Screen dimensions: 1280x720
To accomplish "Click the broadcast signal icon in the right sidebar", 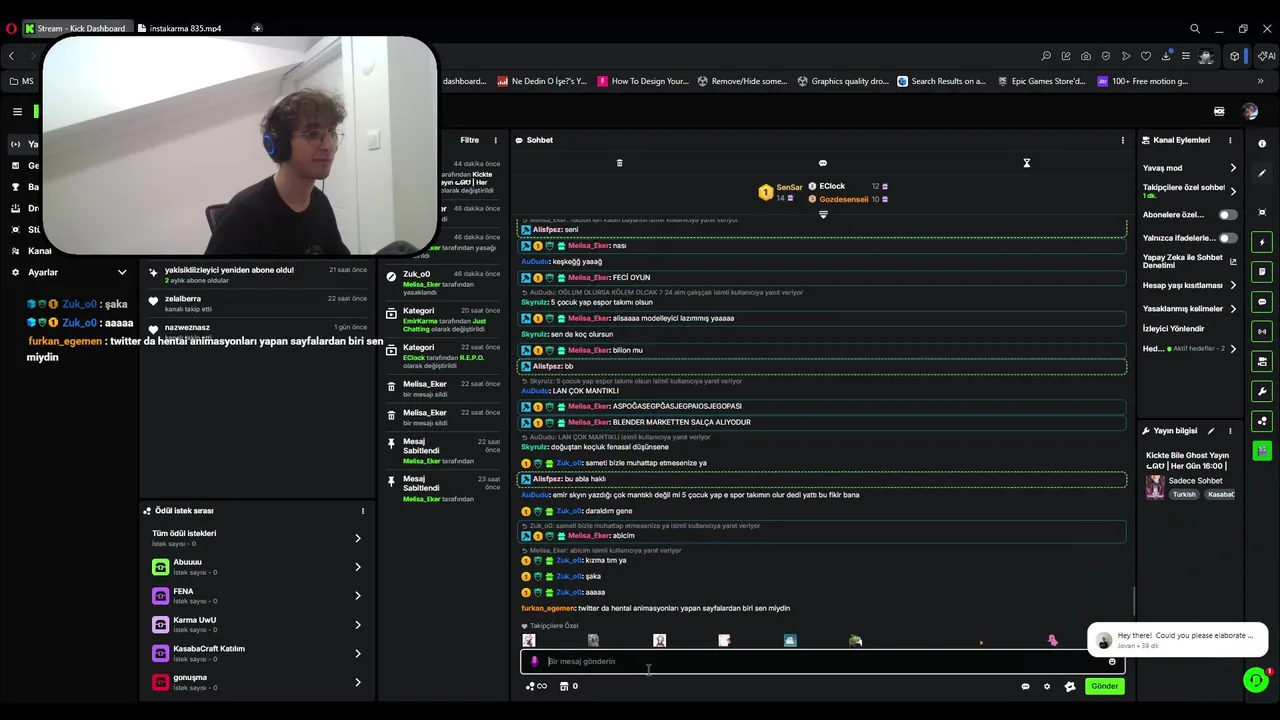I will (x=1262, y=331).
